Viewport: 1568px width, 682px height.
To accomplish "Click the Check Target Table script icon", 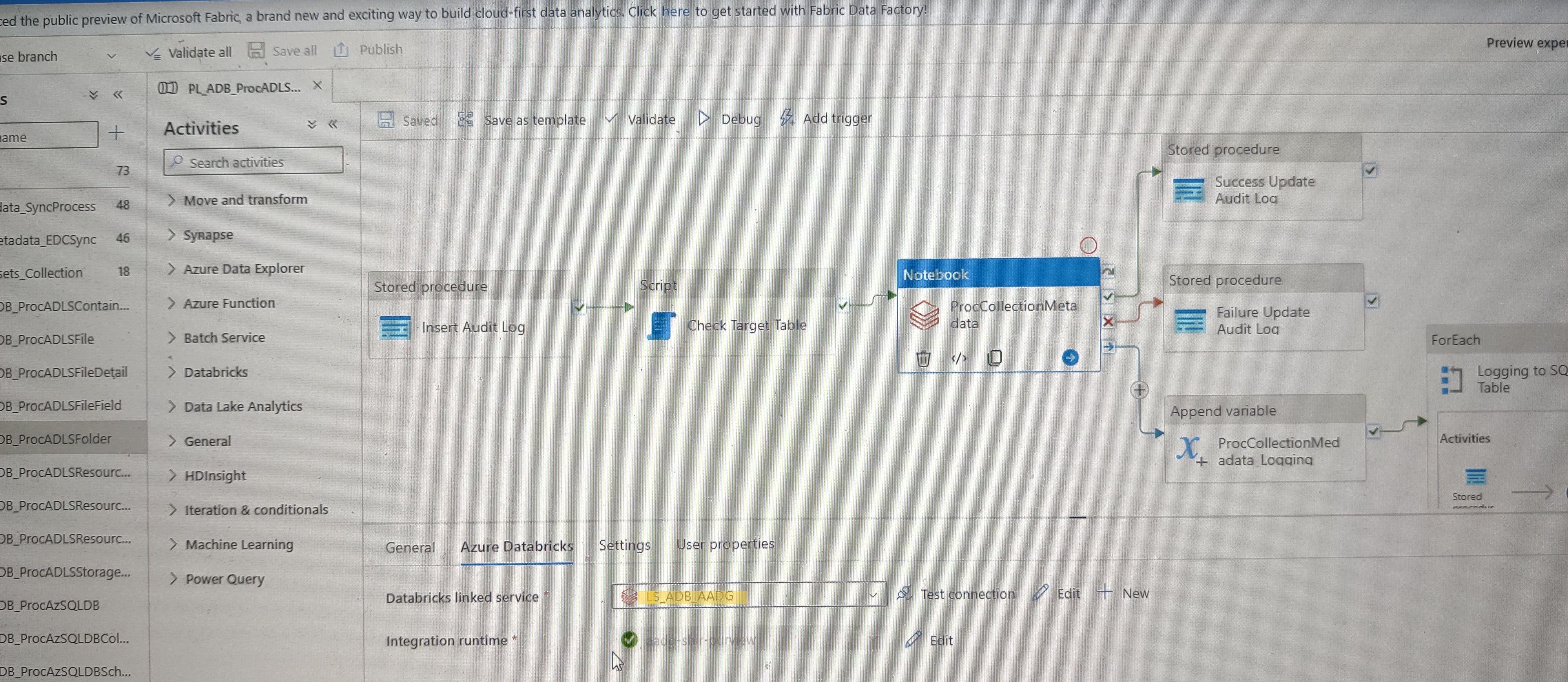I will 661,326.
